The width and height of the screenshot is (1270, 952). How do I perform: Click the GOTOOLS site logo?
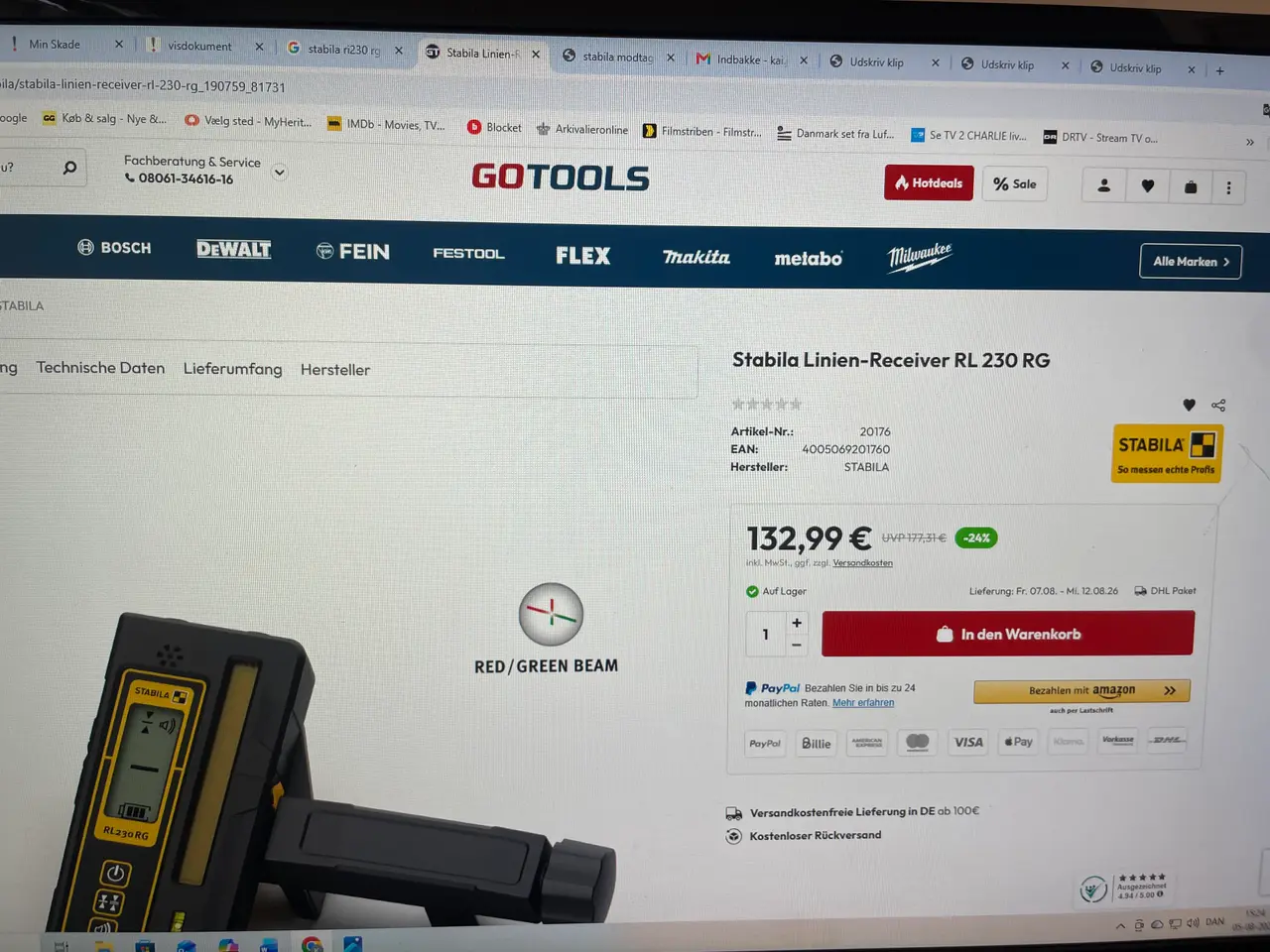click(x=561, y=177)
